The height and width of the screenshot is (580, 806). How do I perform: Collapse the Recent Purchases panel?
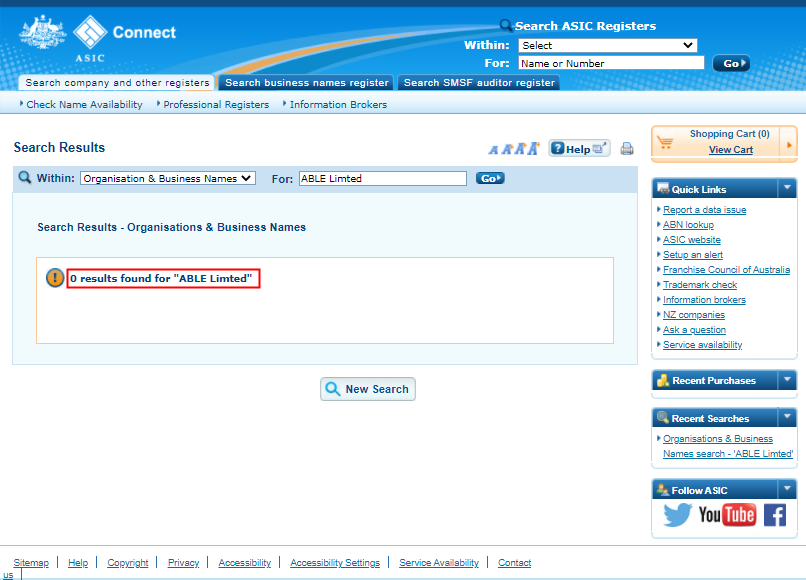(787, 380)
